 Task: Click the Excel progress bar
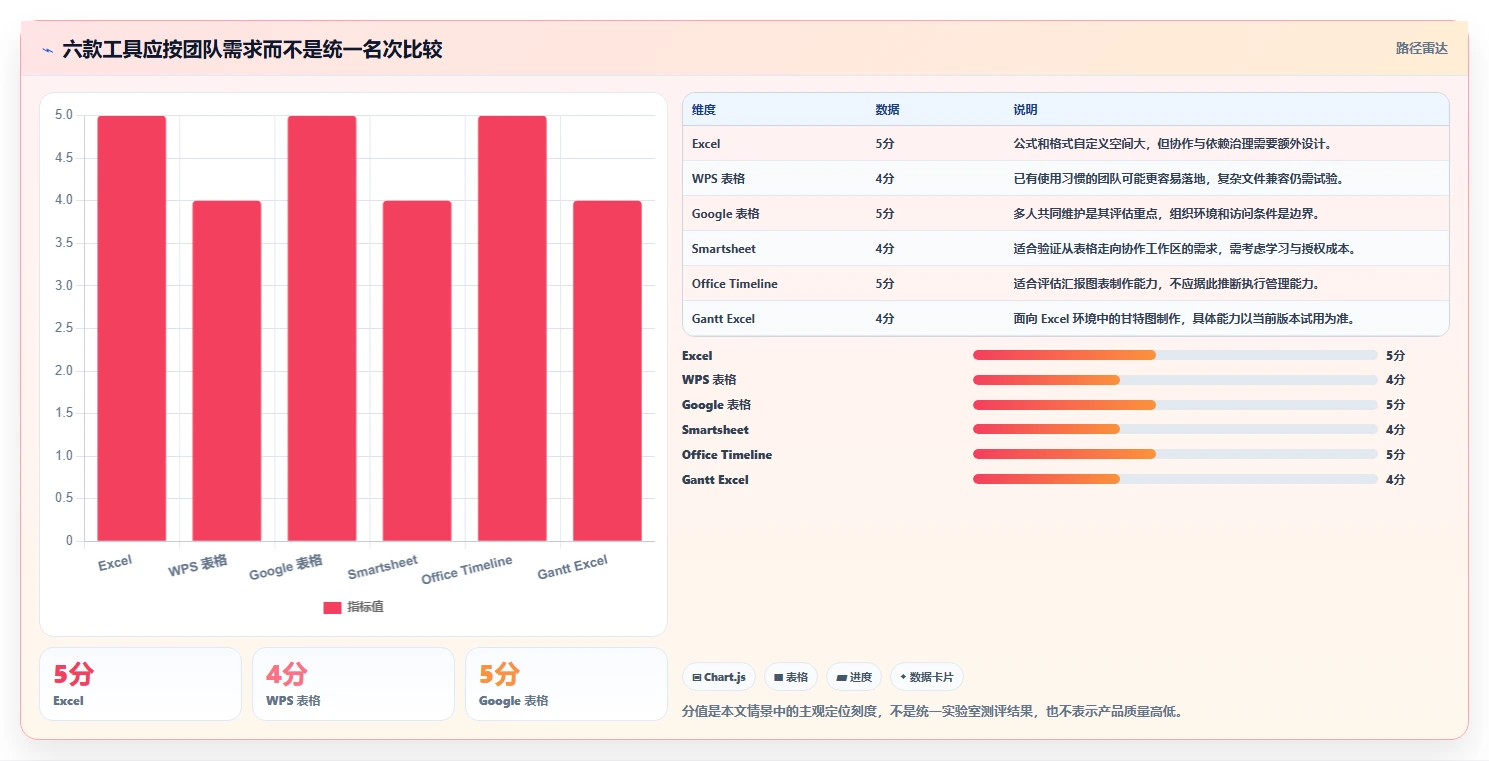click(x=1175, y=355)
